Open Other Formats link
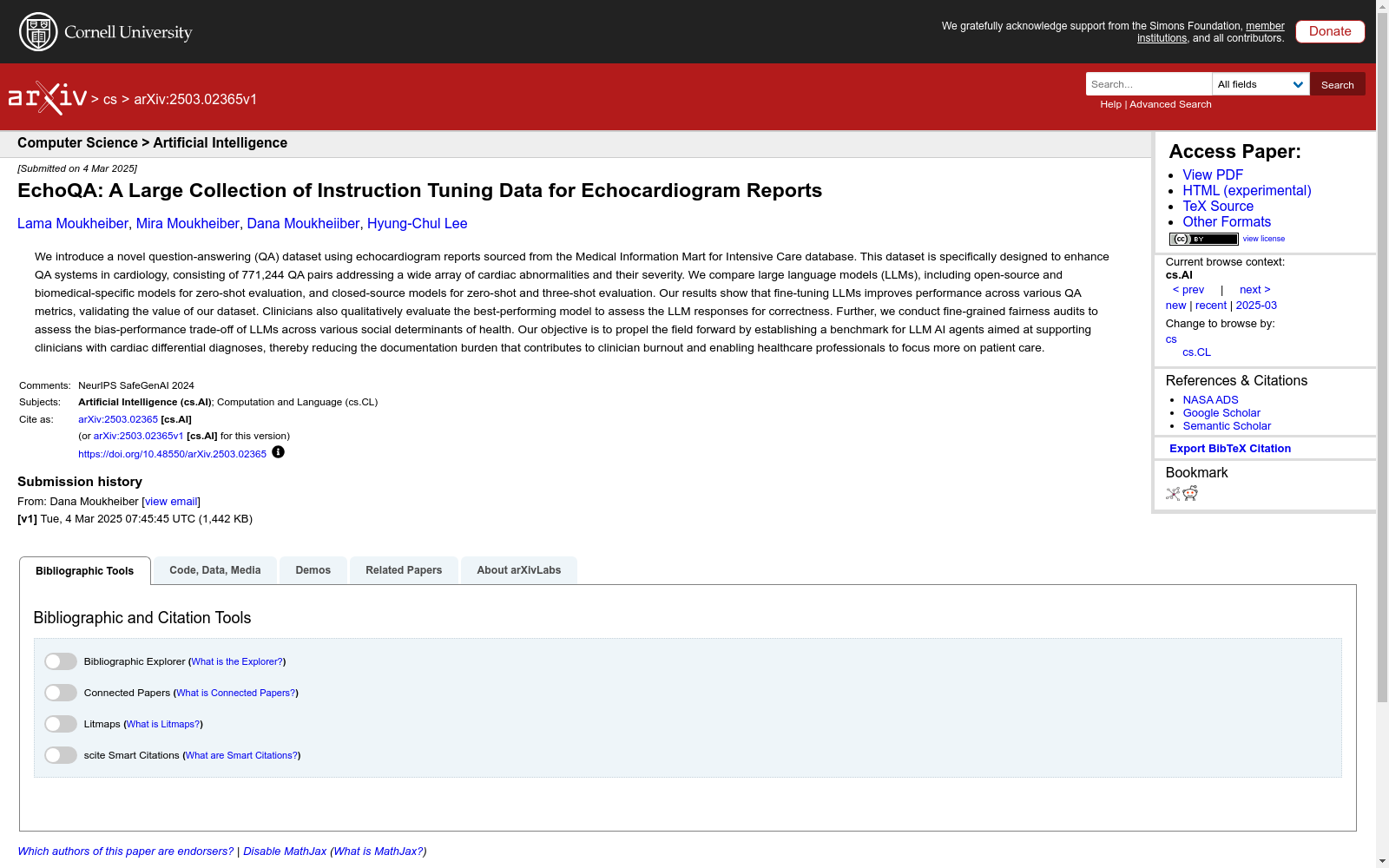This screenshot has height=868, width=1389. (x=1227, y=222)
